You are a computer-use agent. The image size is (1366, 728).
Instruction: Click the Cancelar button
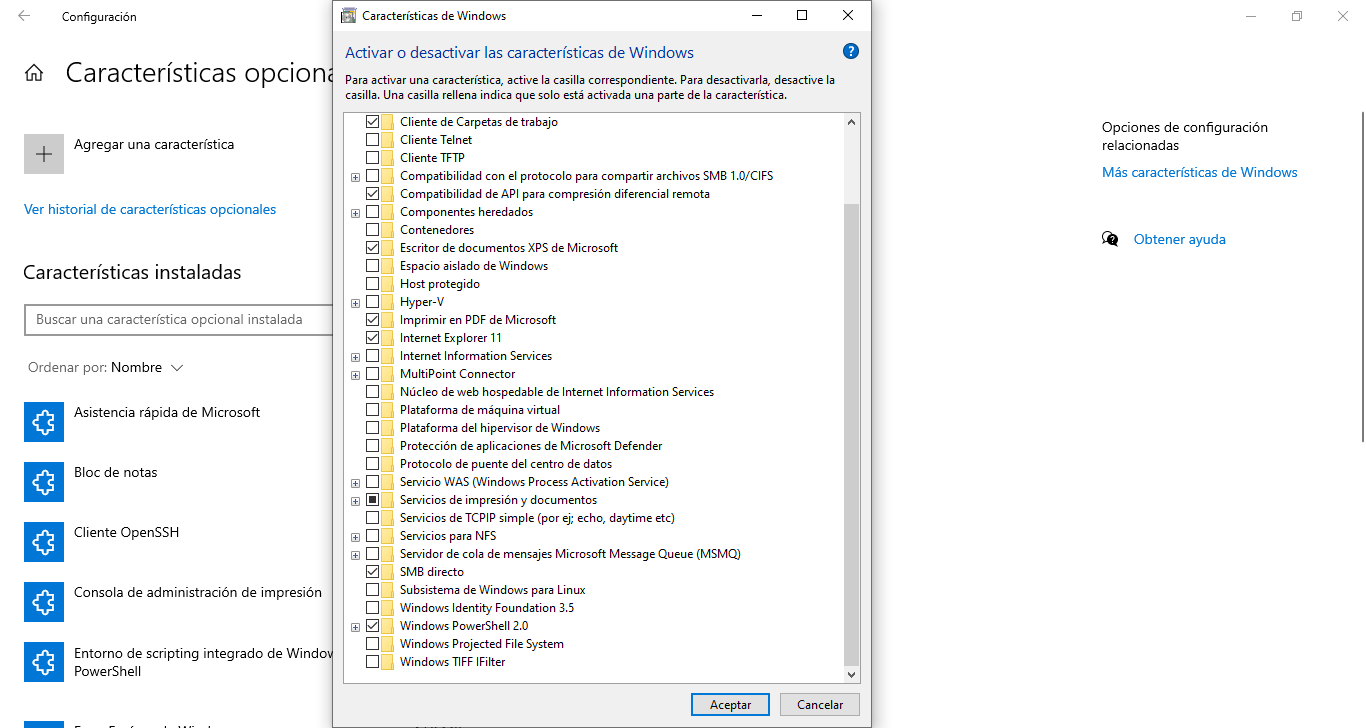coord(820,704)
